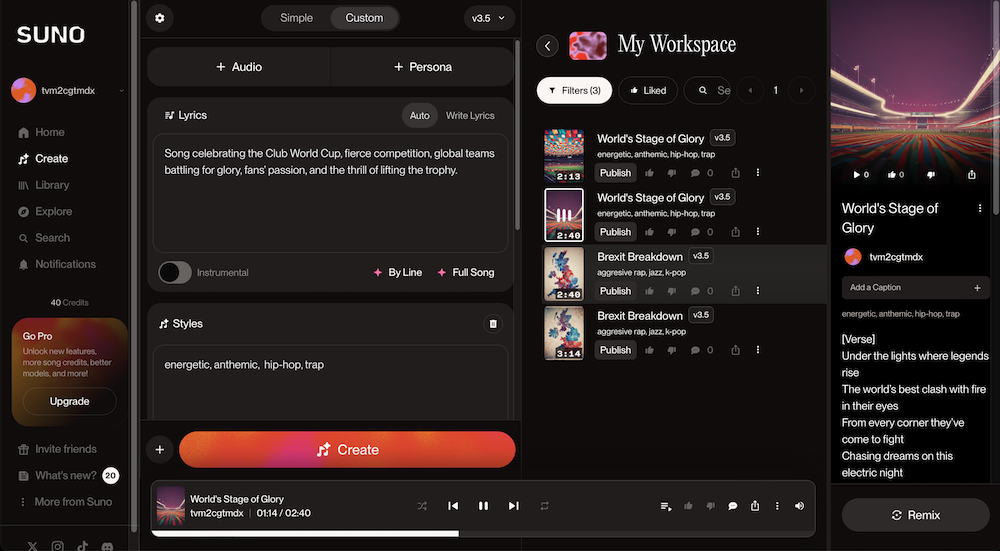Skip to the next track
Image resolution: width=1000 pixels, height=551 pixels.
pos(513,506)
